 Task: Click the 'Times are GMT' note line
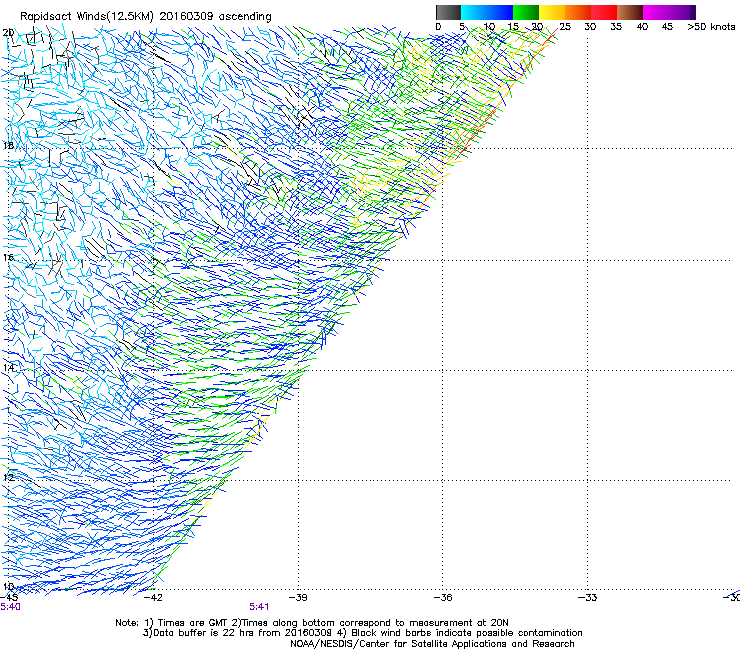click(312, 623)
